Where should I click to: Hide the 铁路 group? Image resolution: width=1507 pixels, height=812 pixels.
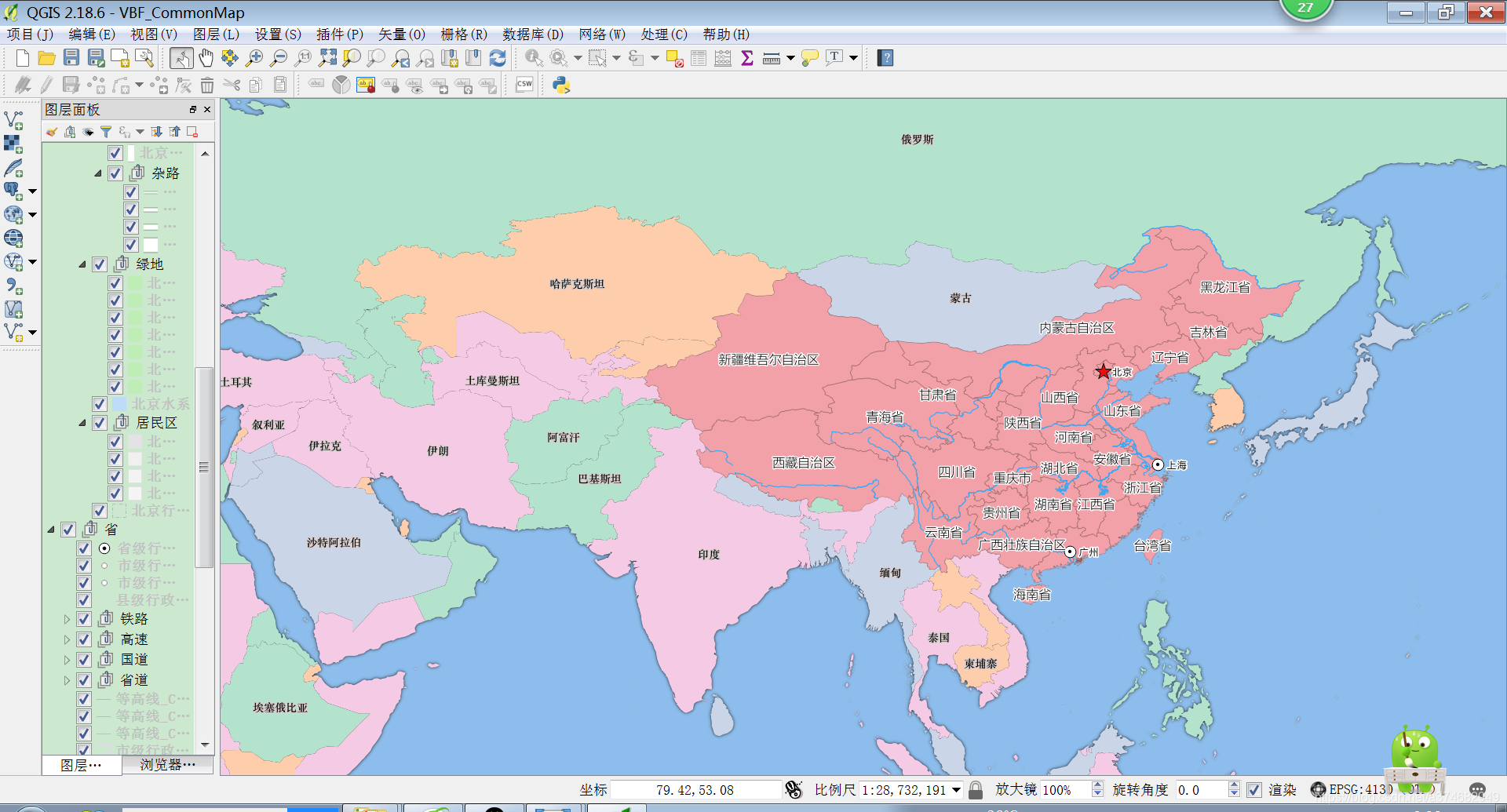[84, 619]
